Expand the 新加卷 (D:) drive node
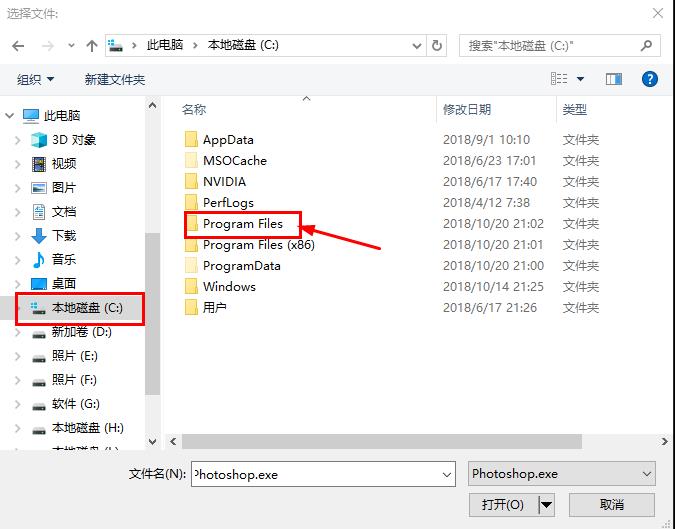Screen dimensions: 675x529 click(18, 332)
